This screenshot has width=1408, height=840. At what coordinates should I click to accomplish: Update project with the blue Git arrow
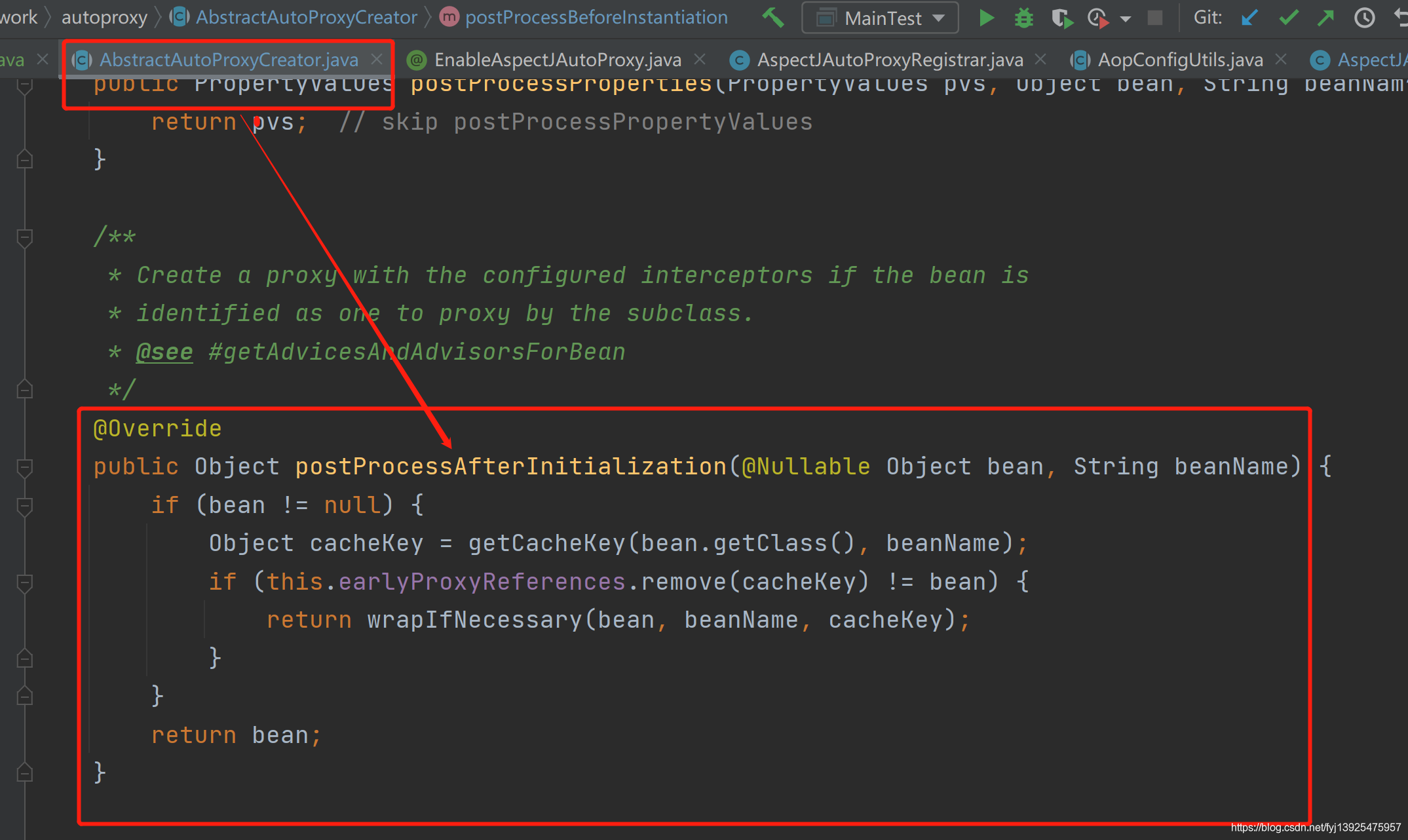(1249, 18)
